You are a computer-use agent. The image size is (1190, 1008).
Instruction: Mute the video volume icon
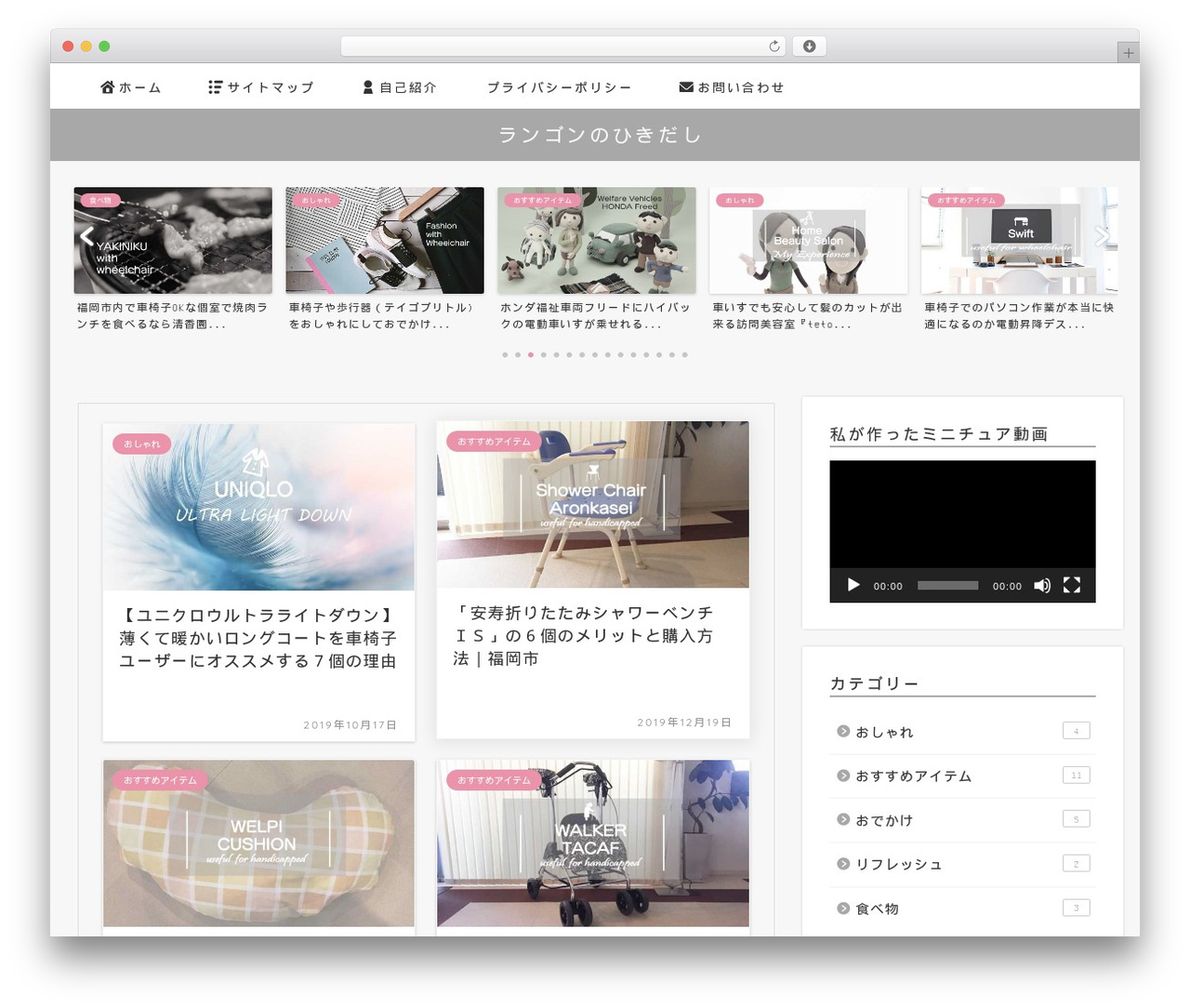1042,585
